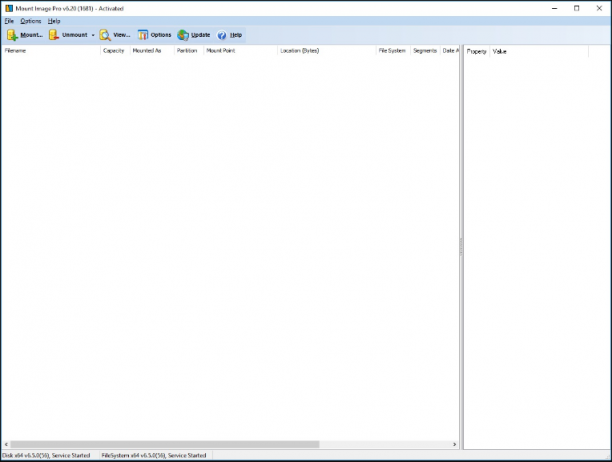Click the Update globe icon
This screenshot has height=462, width=612.
coord(183,35)
